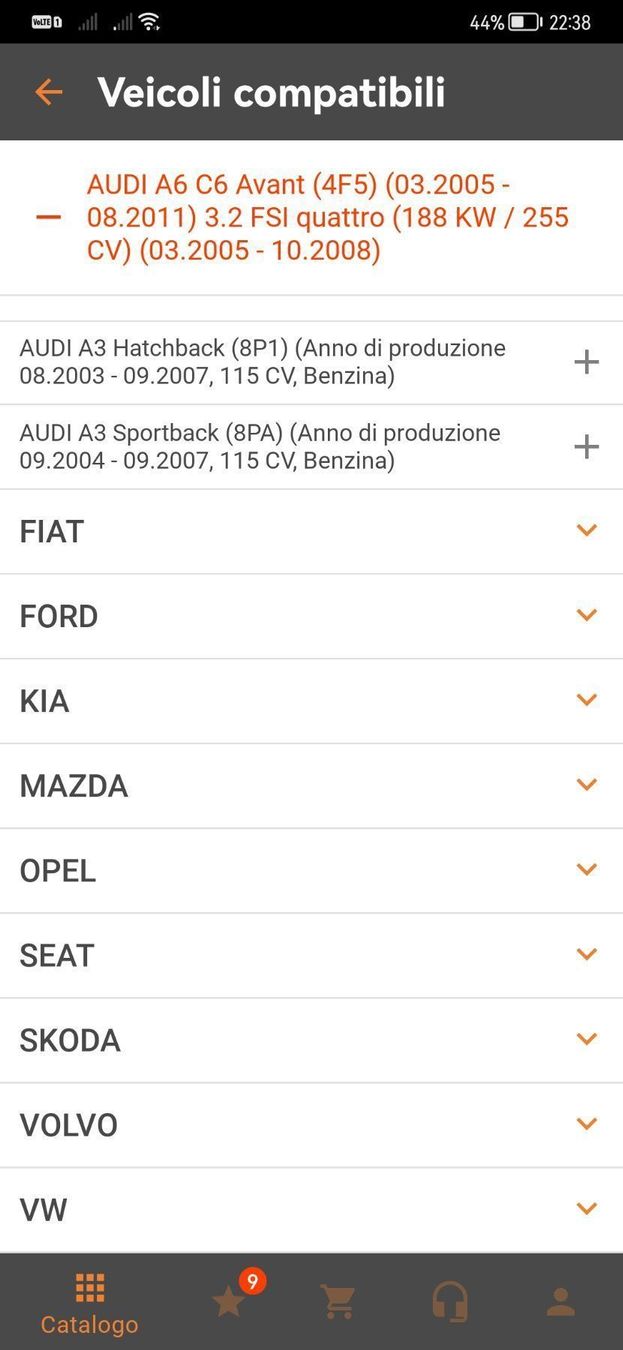Show SKODA compatible vehicles

coord(586,1040)
